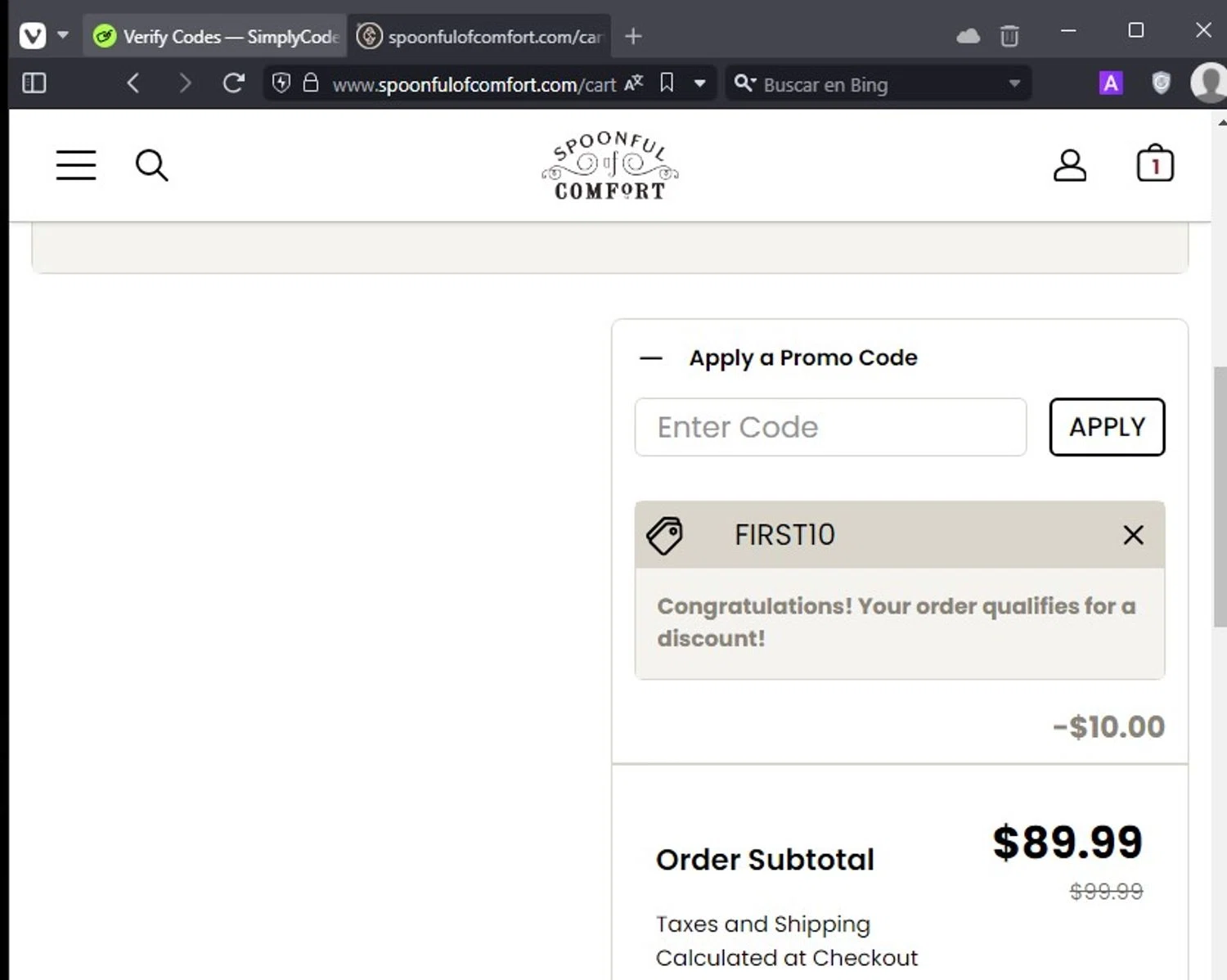The width and height of the screenshot is (1227, 980).
Task: Select the spoonfulofcomfort.com cart tab
Action: pos(481,37)
